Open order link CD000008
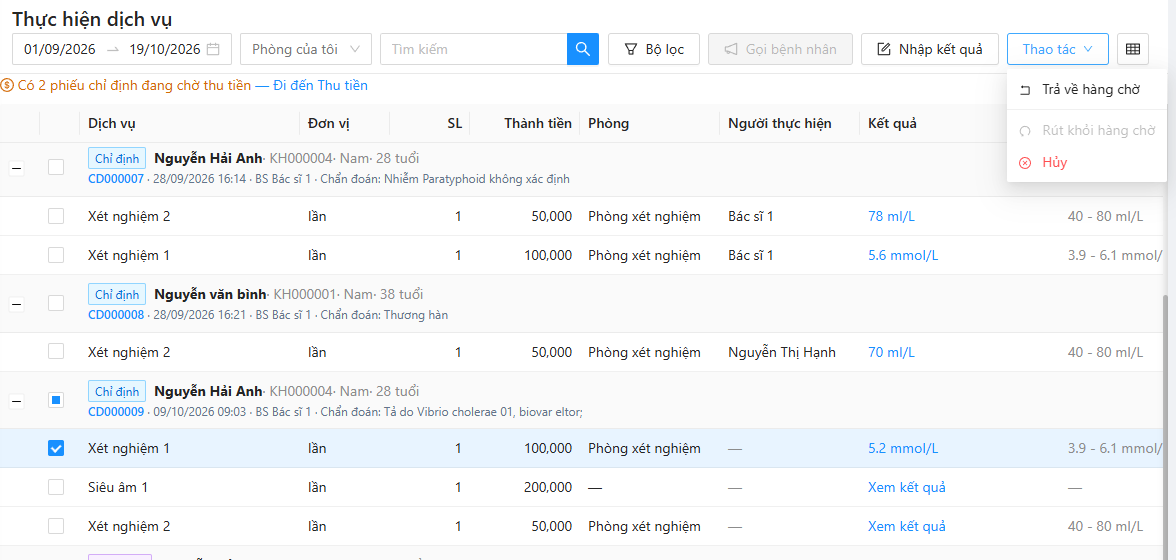This screenshot has height=560, width=1176. [x=116, y=315]
